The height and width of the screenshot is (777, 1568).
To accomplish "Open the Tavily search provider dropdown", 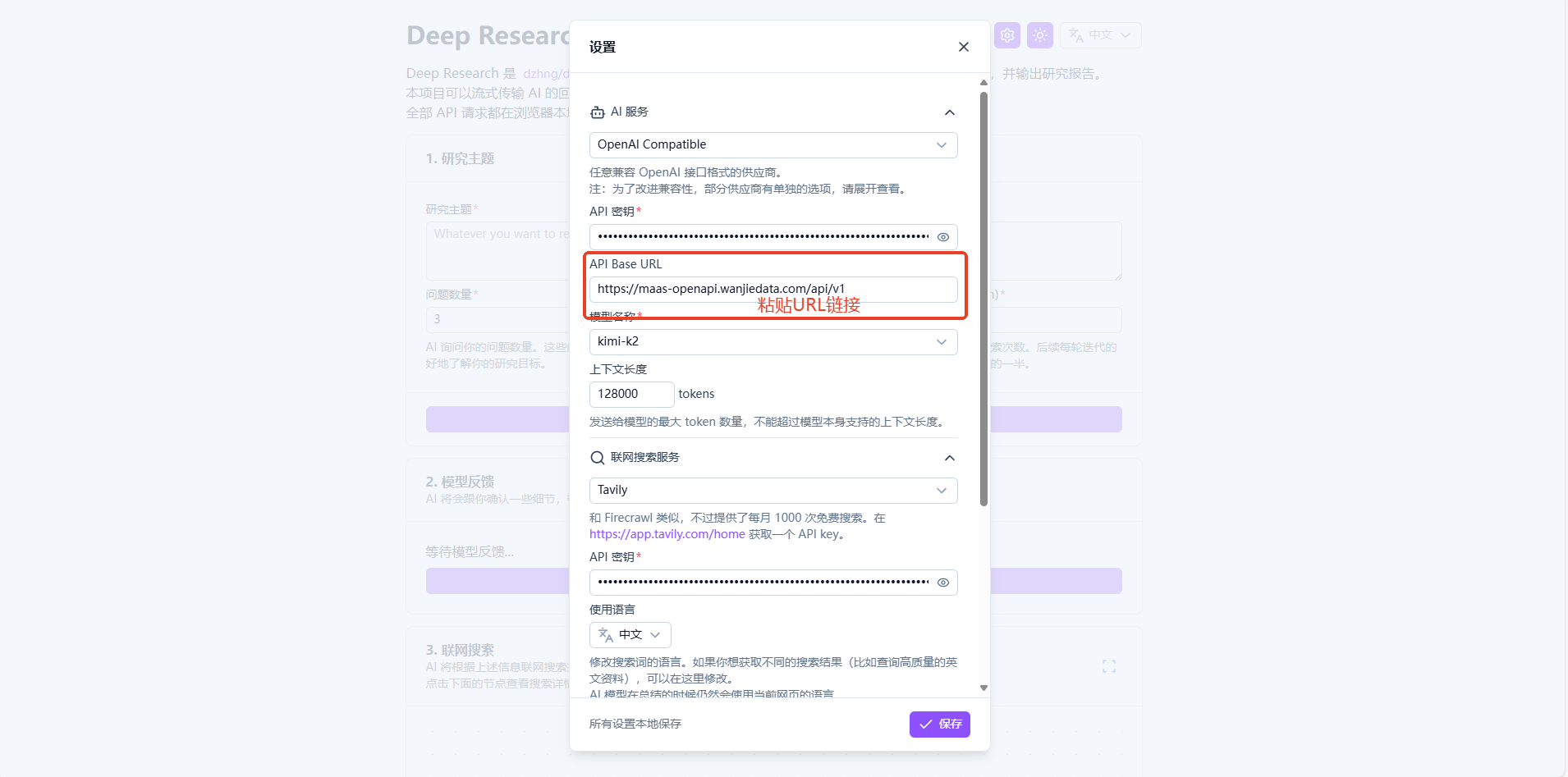I will pos(773,491).
